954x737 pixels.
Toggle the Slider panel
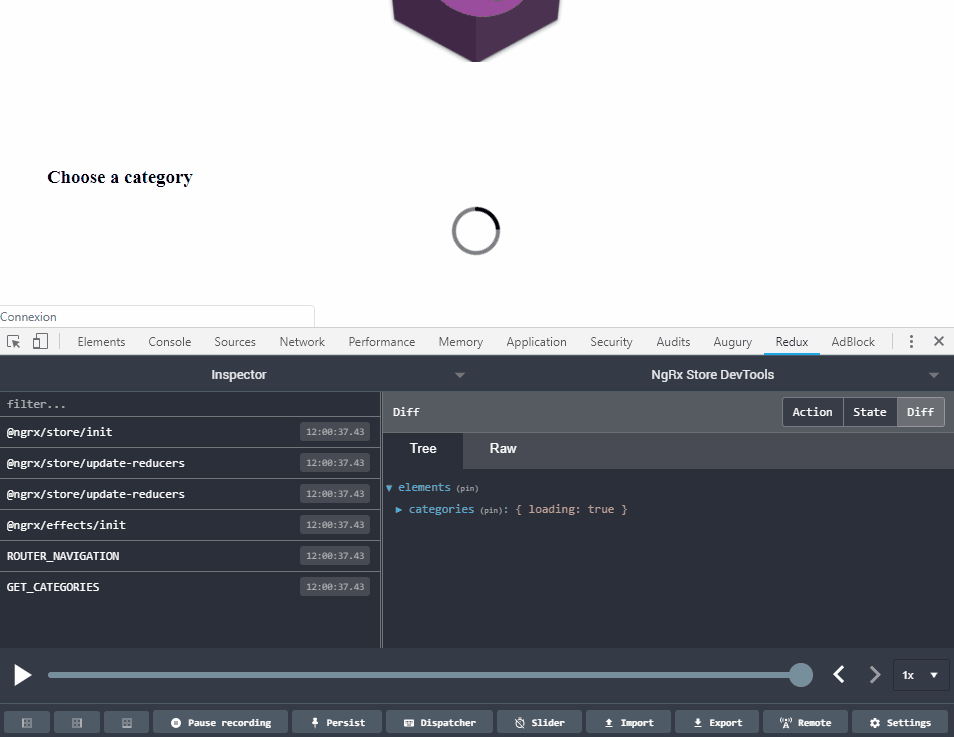pyautogui.click(x=539, y=722)
